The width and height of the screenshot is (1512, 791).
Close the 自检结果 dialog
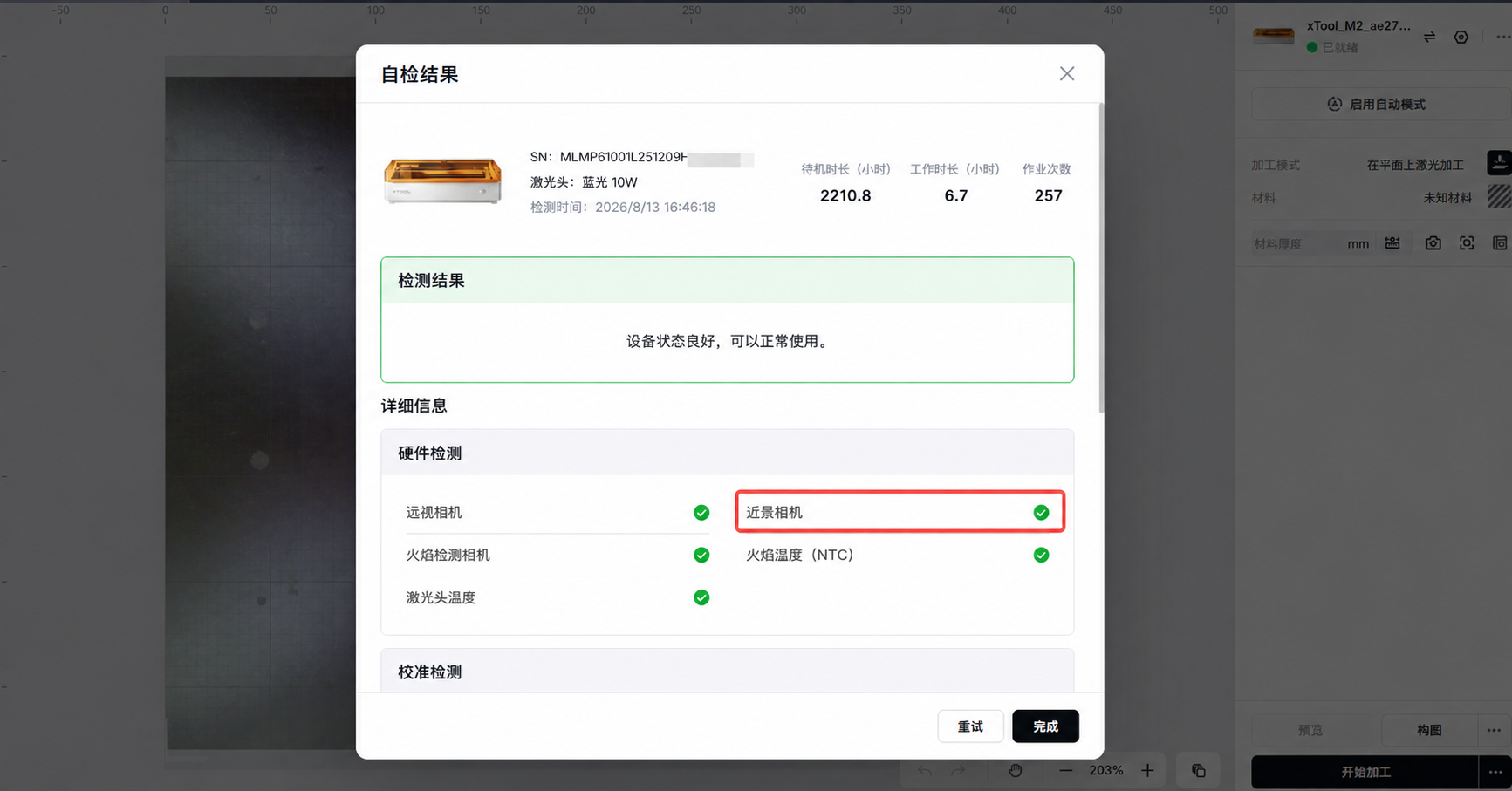click(x=1066, y=74)
